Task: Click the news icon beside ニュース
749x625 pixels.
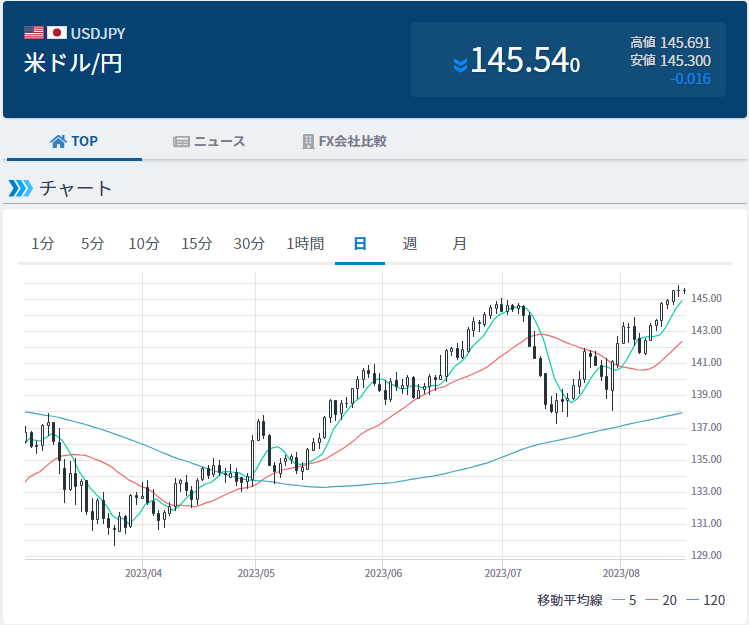Action: (181, 141)
